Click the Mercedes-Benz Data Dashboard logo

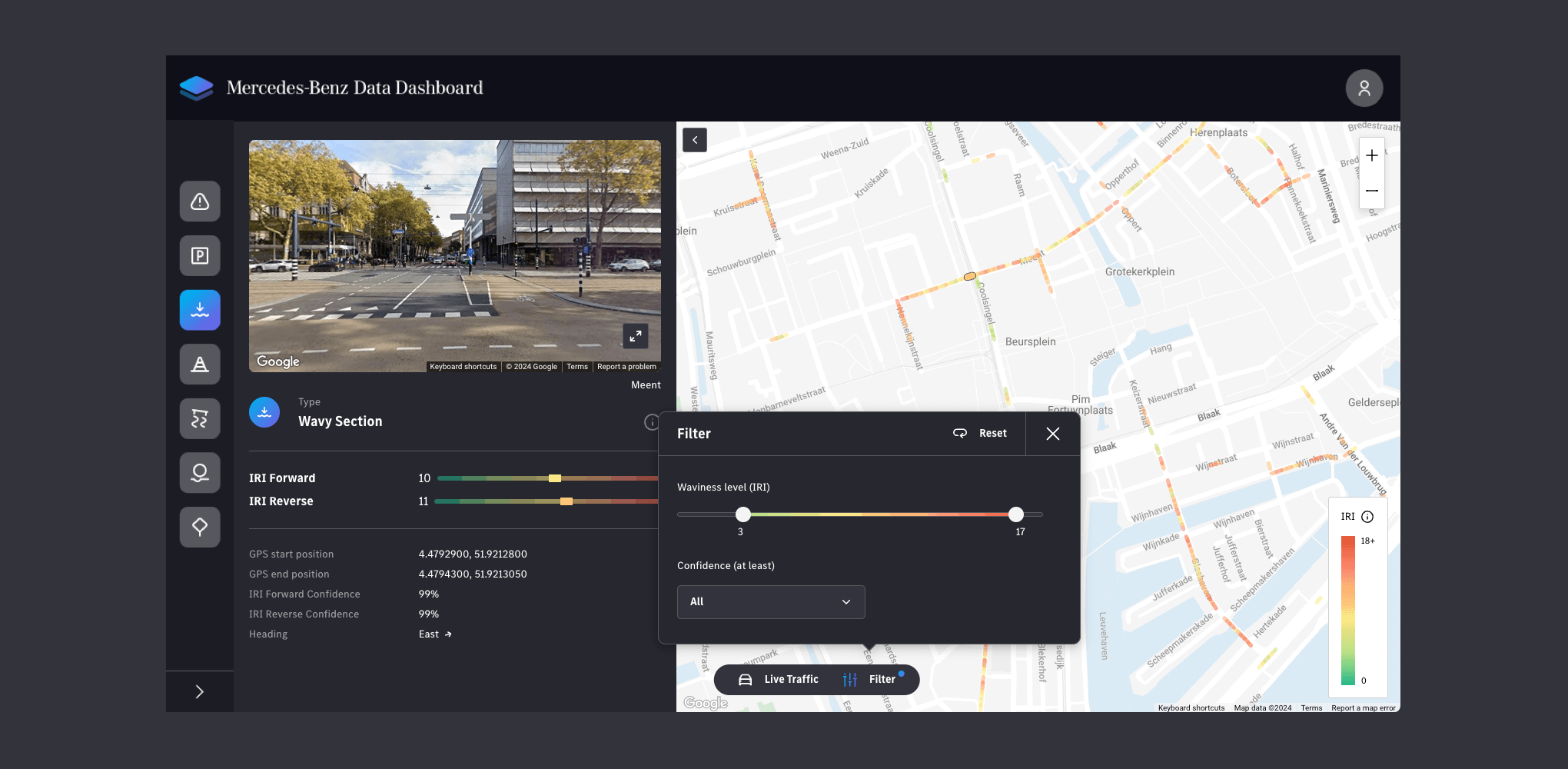pos(197,88)
